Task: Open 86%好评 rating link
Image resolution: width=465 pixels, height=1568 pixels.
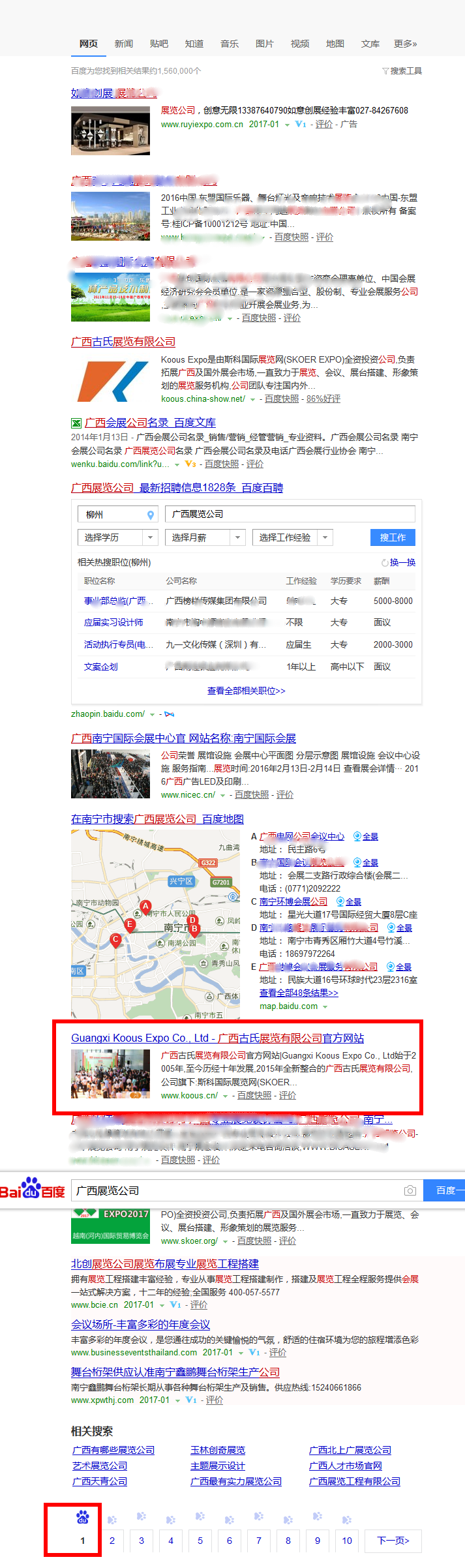Action: click(x=323, y=399)
